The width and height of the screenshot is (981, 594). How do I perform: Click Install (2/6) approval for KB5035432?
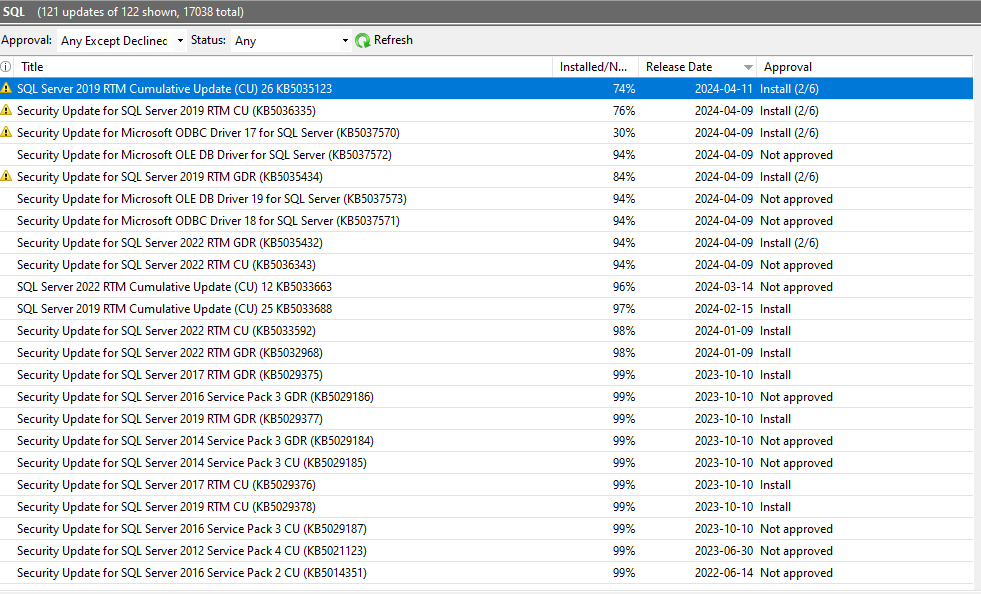coord(789,242)
